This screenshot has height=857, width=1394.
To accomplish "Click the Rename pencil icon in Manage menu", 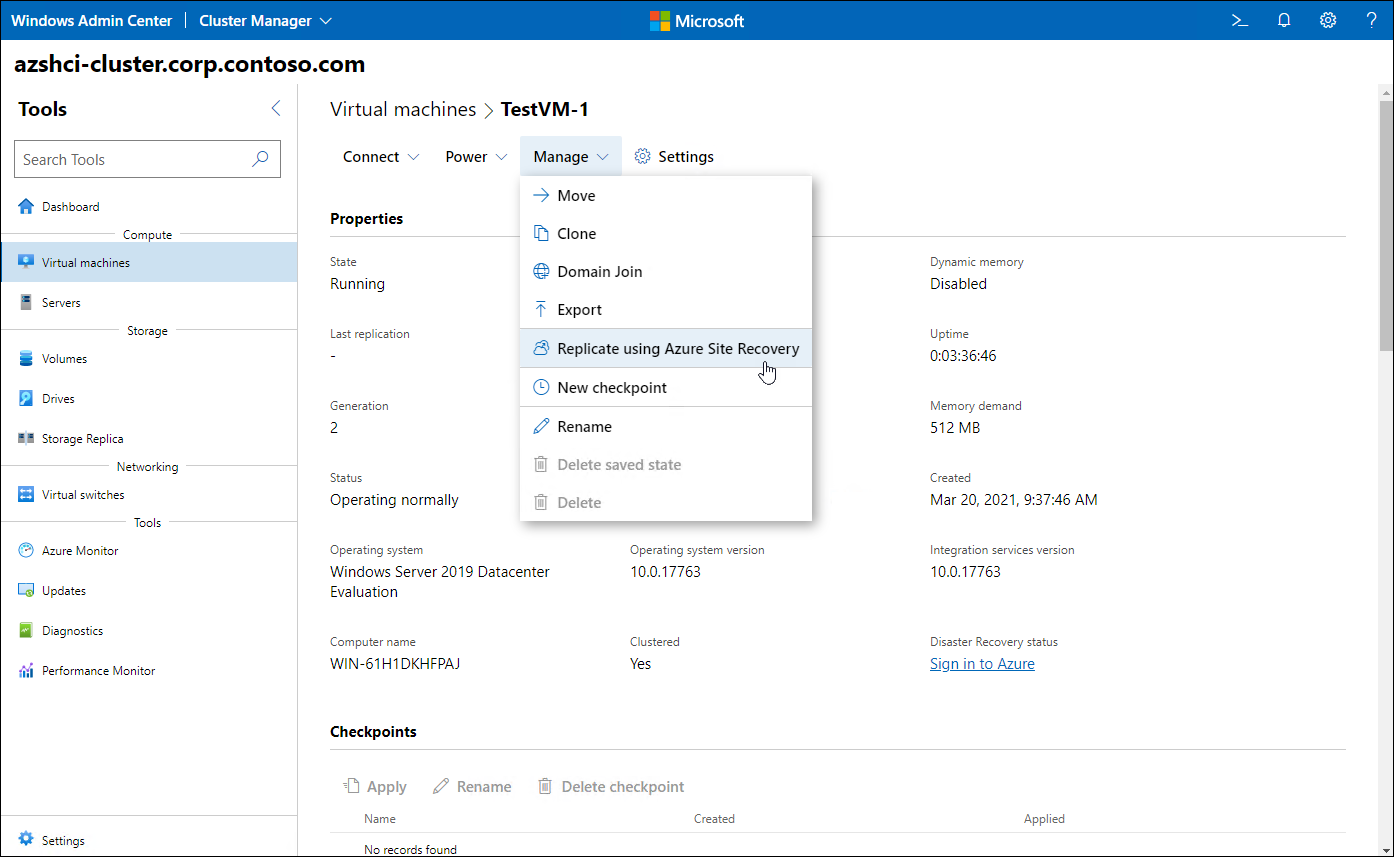I will click(541, 426).
